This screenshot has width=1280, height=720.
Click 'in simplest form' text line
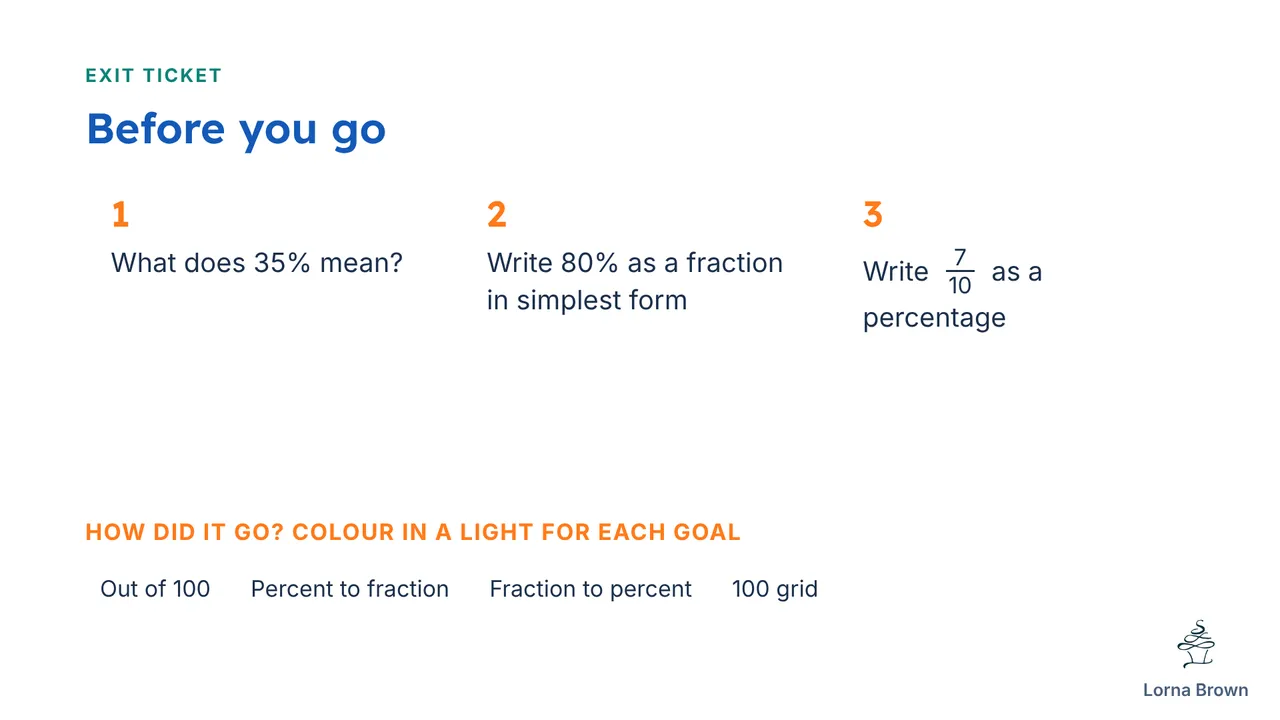coord(587,300)
